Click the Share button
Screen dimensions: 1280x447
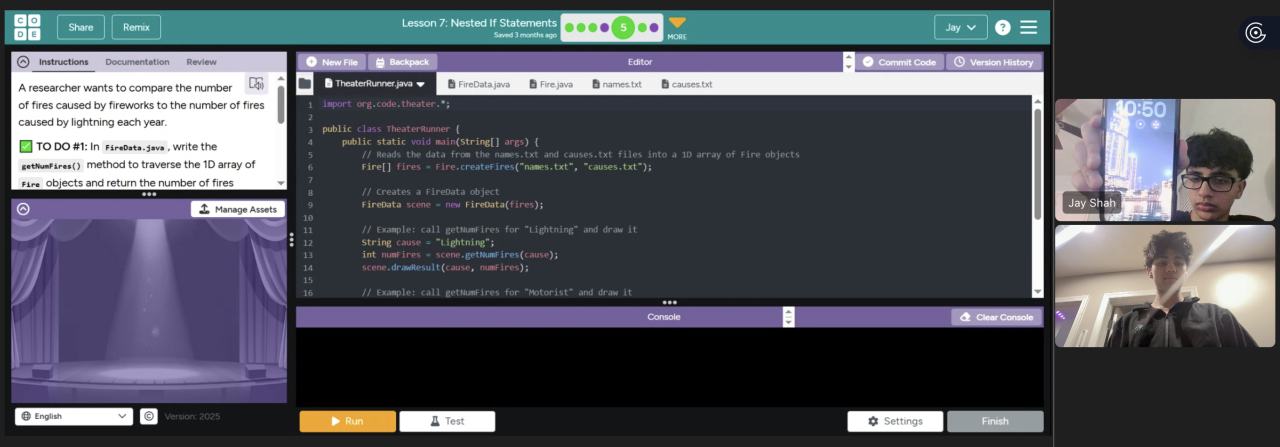click(81, 27)
